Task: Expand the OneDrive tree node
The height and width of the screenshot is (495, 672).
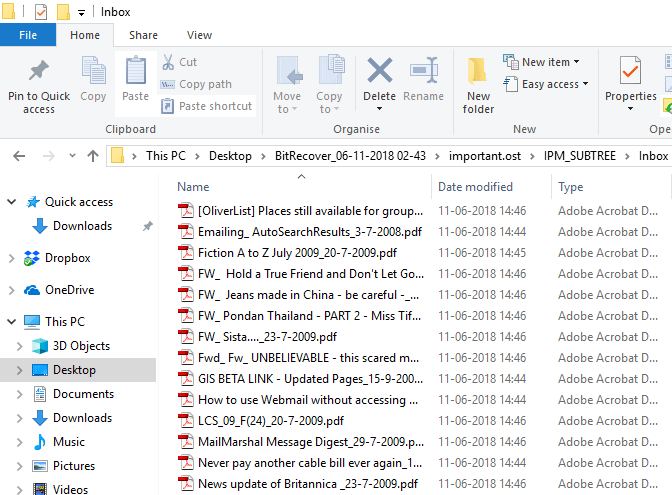Action: click(12, 290)
